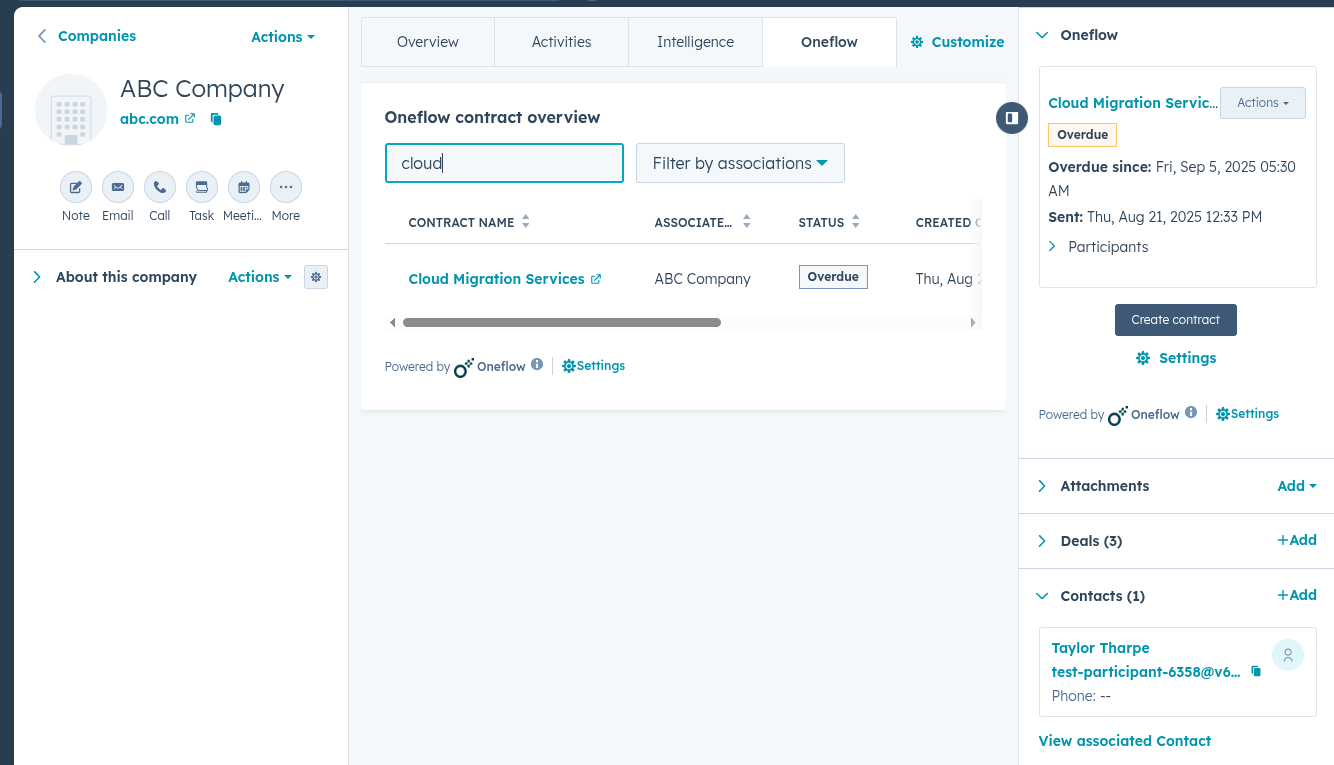Click right scroll arrow of contract table

click(x=973, y=322)
